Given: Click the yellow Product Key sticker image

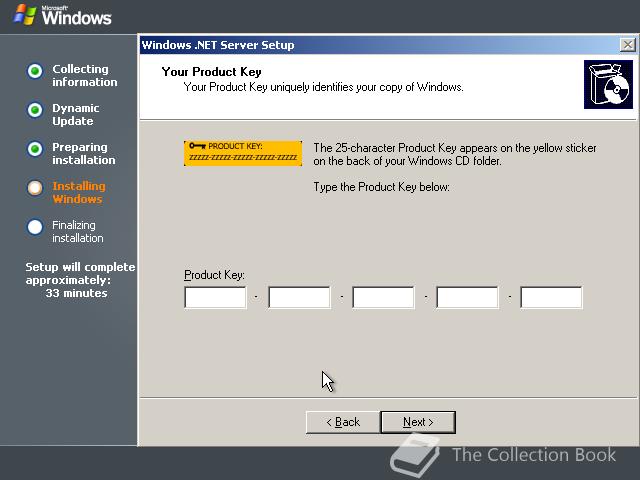Looking at the screenshot, I should pos(243,153).
